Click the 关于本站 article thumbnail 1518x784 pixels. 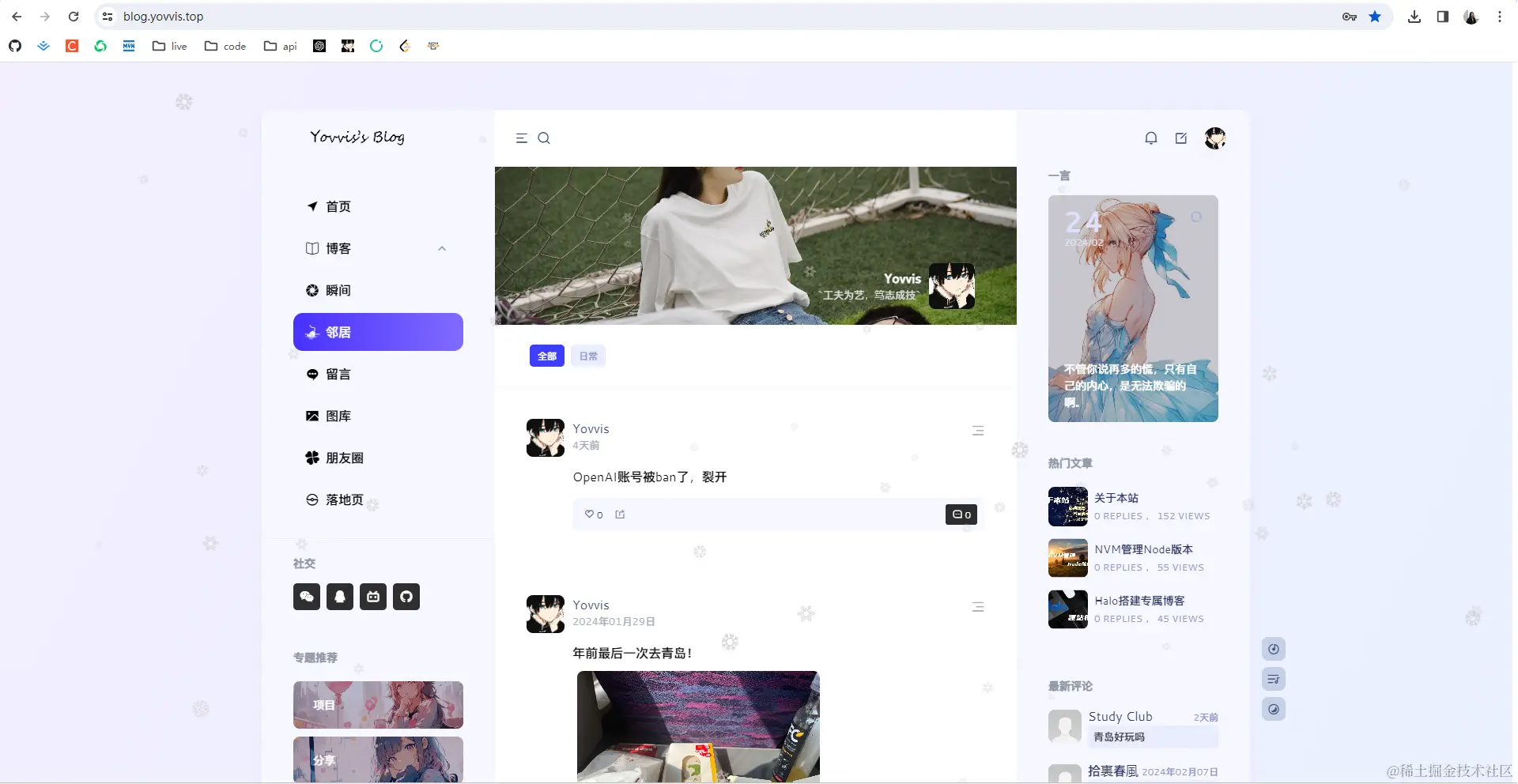[1068, 507]
